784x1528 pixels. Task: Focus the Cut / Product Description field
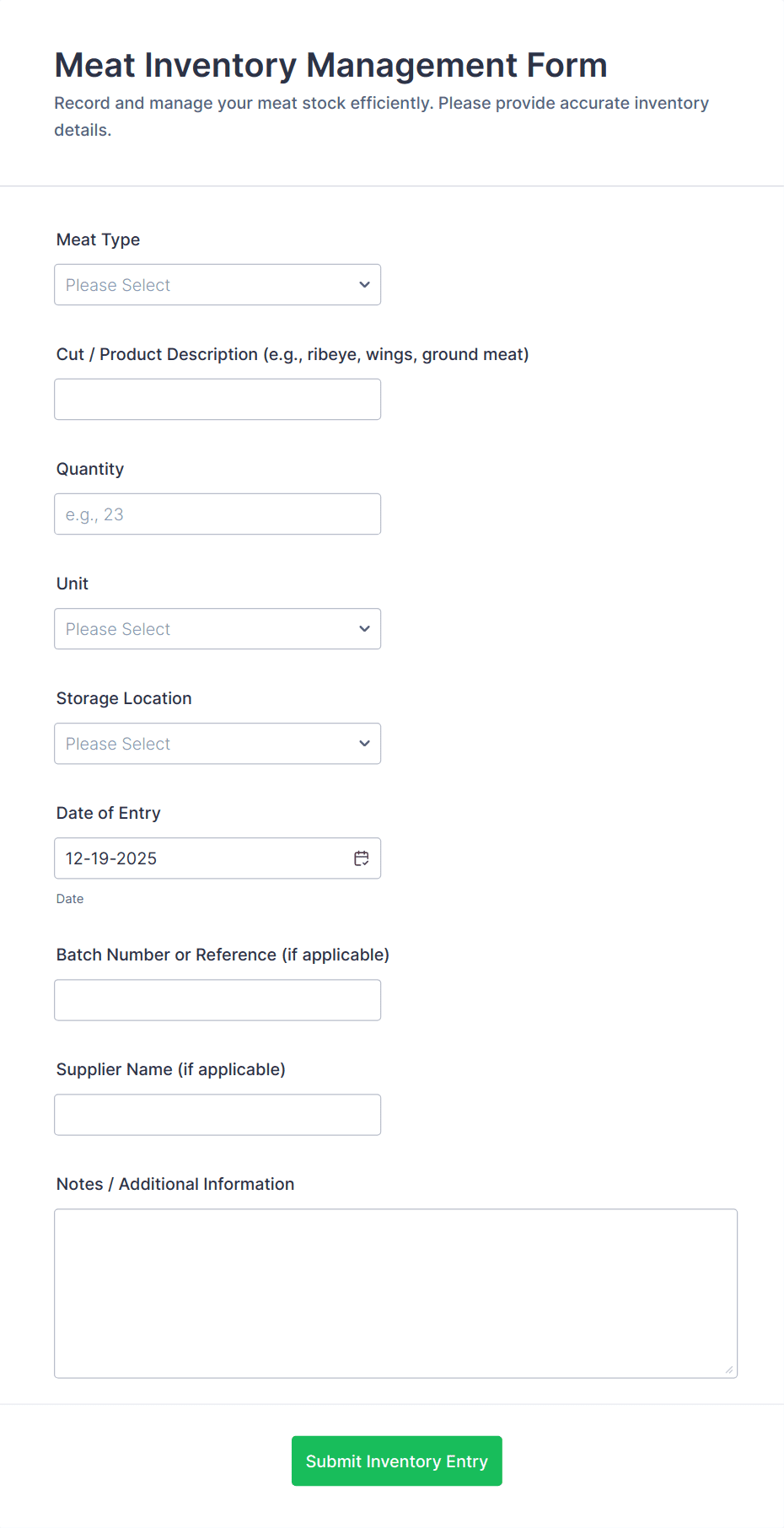(x=217, y=399)
